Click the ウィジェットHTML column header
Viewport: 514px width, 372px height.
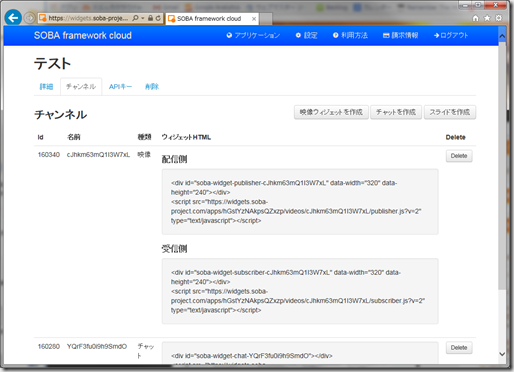[186, 137]
